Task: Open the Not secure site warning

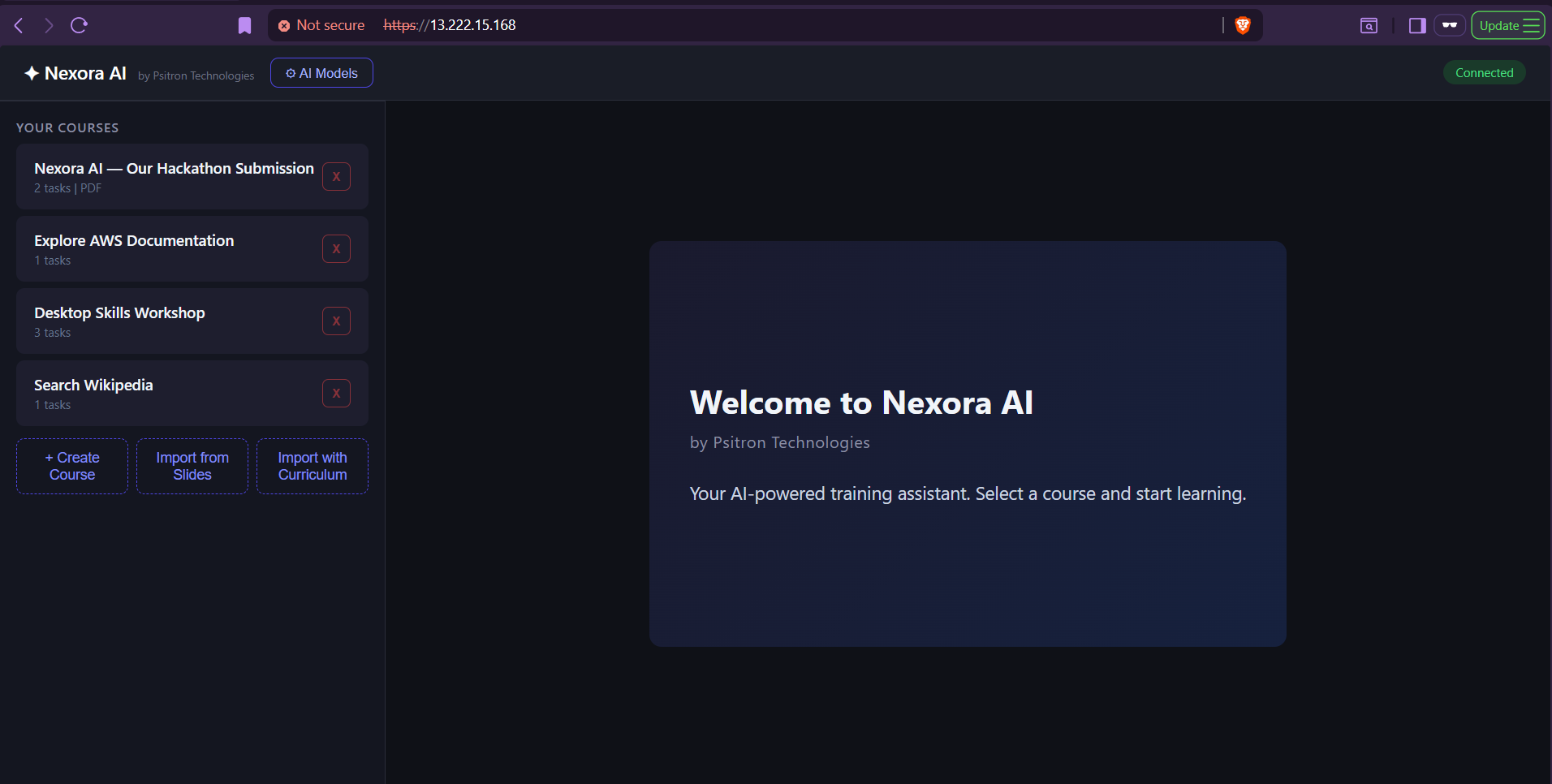Action: 321,25
